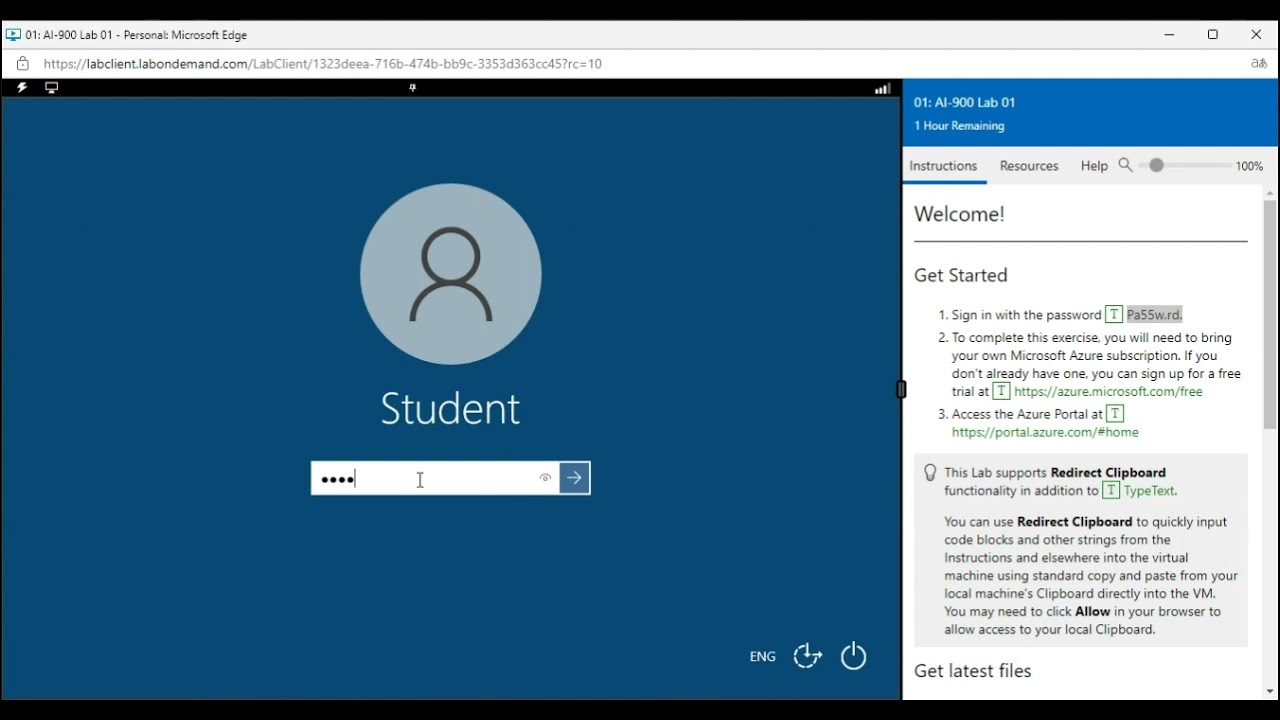Open the https://azure.microsoft.com/free link

[x=1108, y=392]
